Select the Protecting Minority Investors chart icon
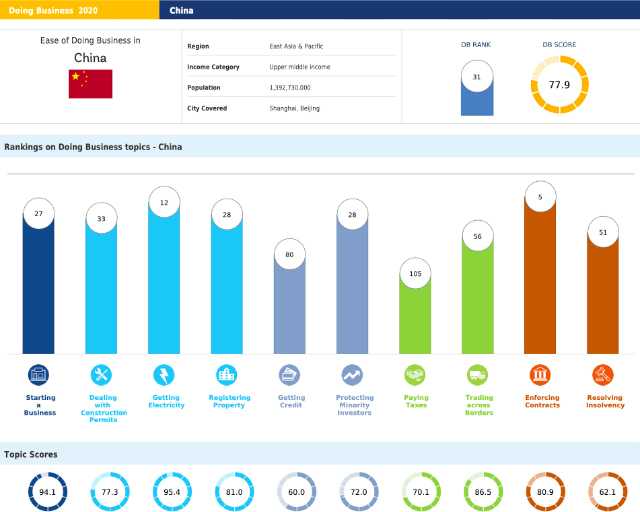640x512 pixels. pyautogui.click(x=353, y=375)
